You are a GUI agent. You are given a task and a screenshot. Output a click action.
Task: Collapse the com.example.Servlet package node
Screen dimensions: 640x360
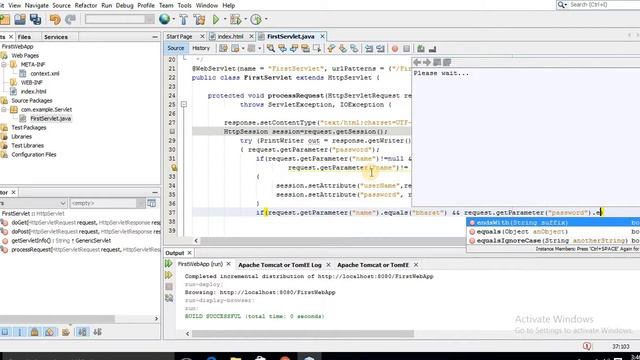tap(4, 109)
